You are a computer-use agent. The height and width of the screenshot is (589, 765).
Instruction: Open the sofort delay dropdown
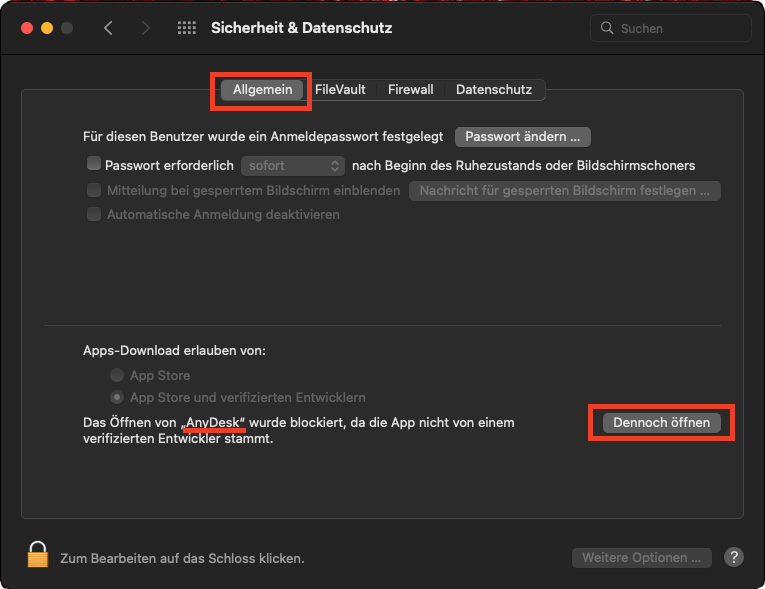[x=293, y=166]
